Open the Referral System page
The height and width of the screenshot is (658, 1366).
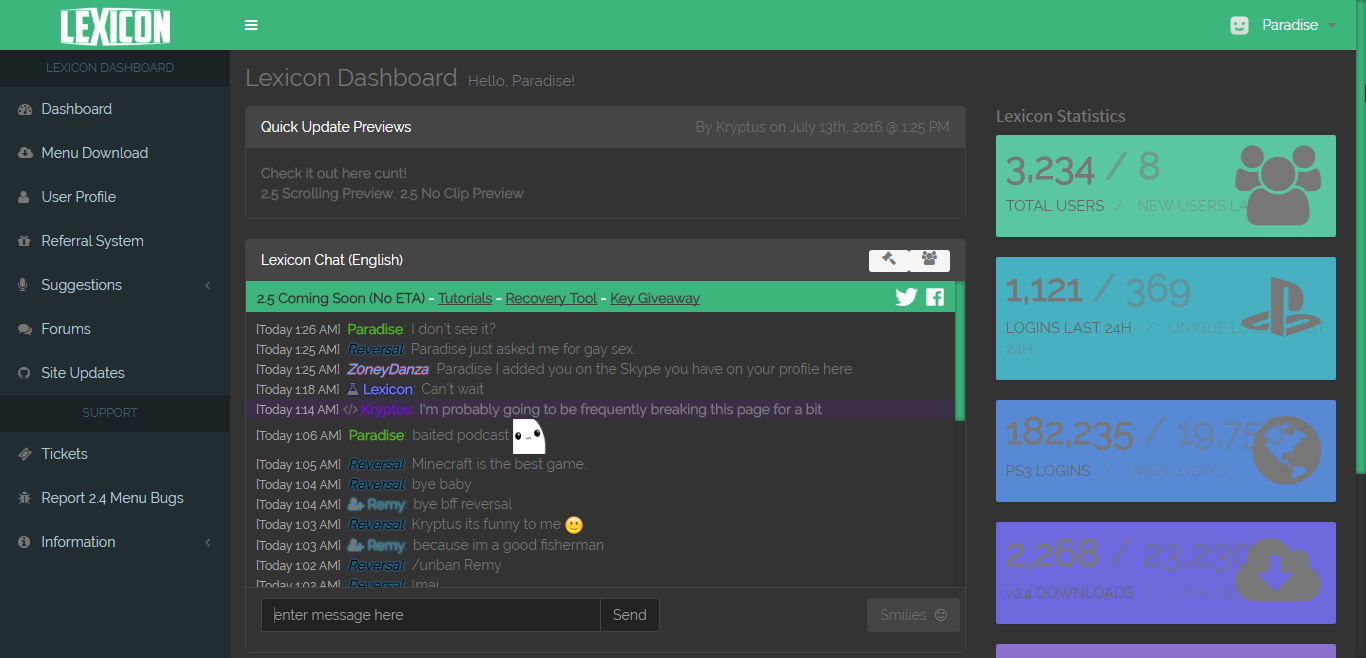coord(115,241)
